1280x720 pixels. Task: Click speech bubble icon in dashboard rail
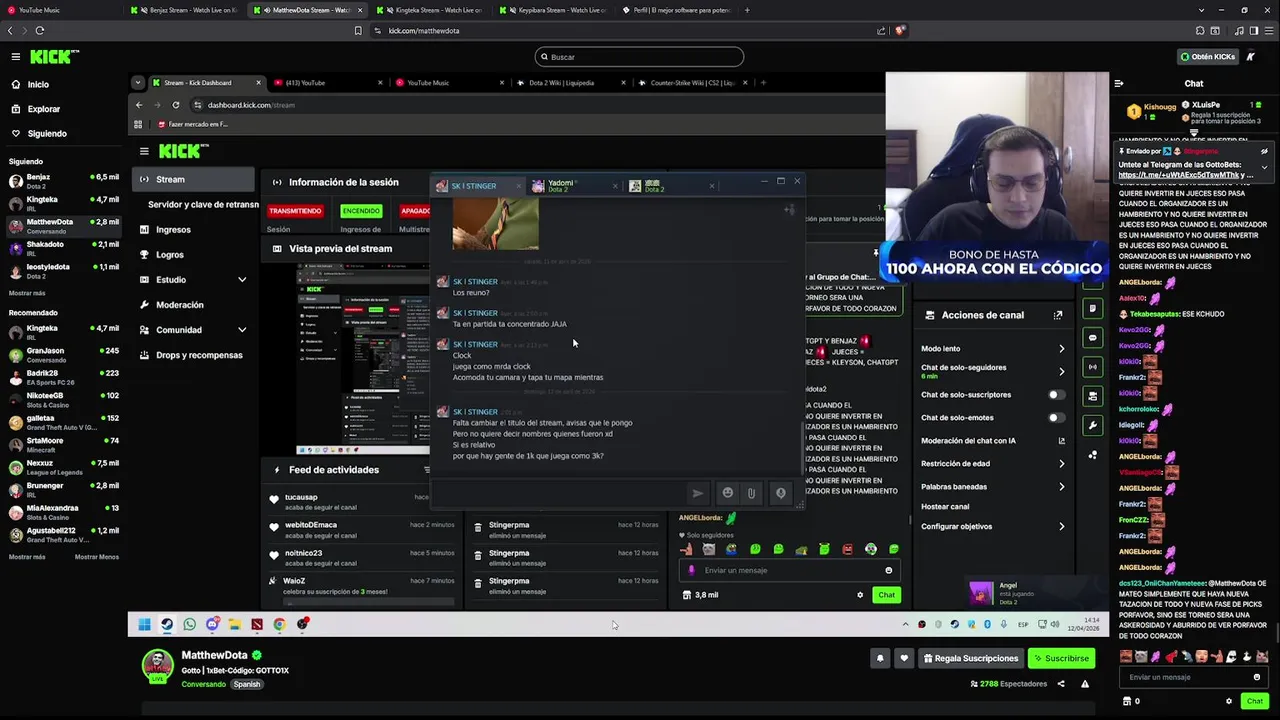click(x=1093, y=338)
